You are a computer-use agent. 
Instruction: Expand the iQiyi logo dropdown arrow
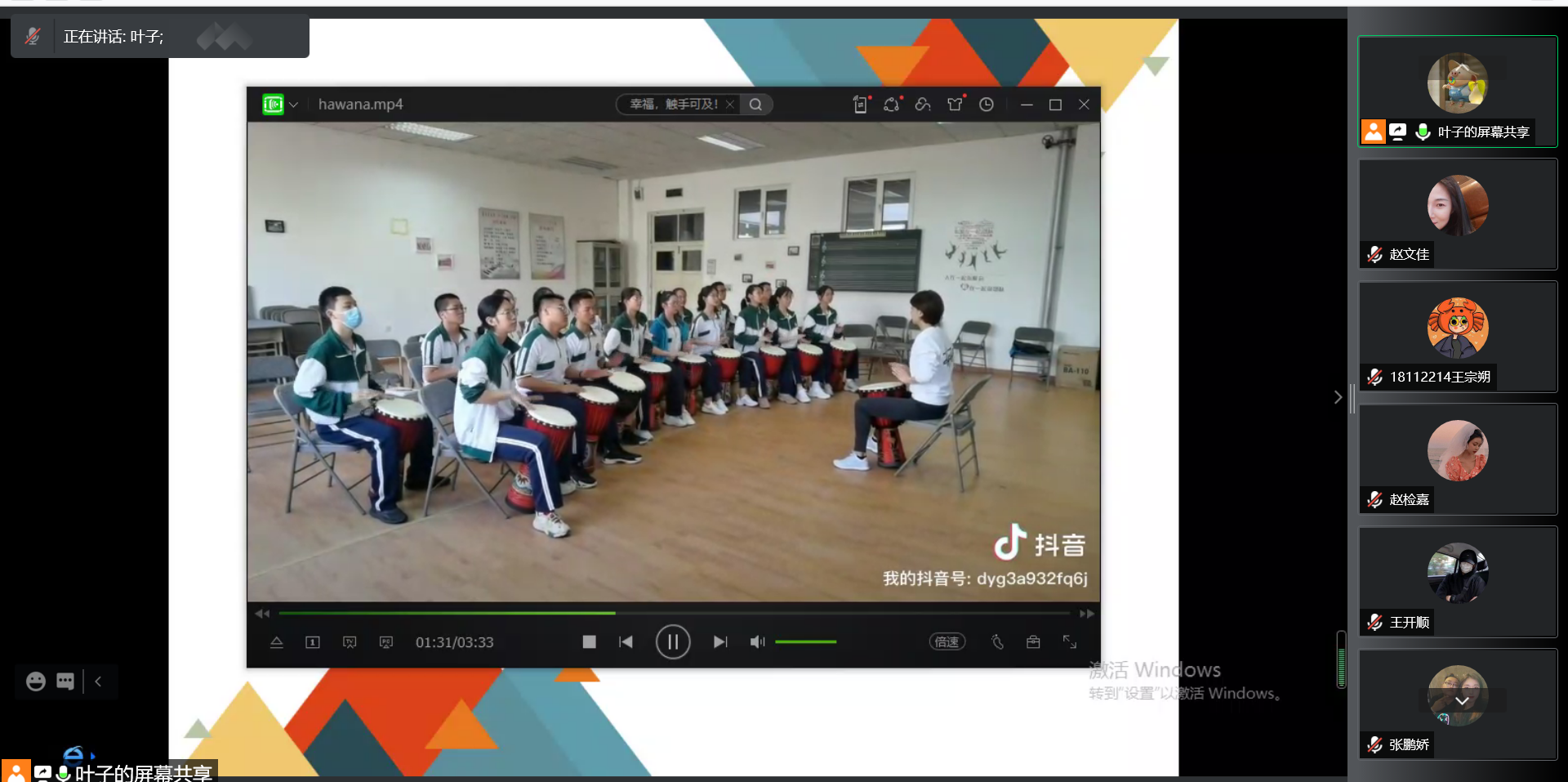pyautogui.click(x=294, y=105)
